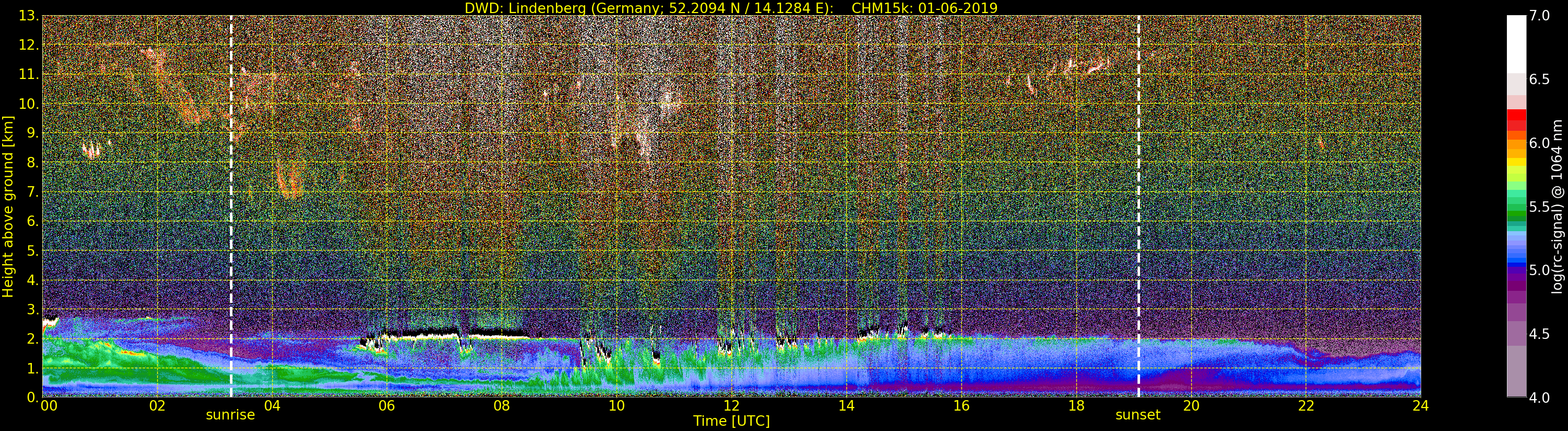Image resolution: width=1568 pixels, height=431 pixels.
Task: Click the 'Time [UTC]' axis label
Action: point(731,421)
